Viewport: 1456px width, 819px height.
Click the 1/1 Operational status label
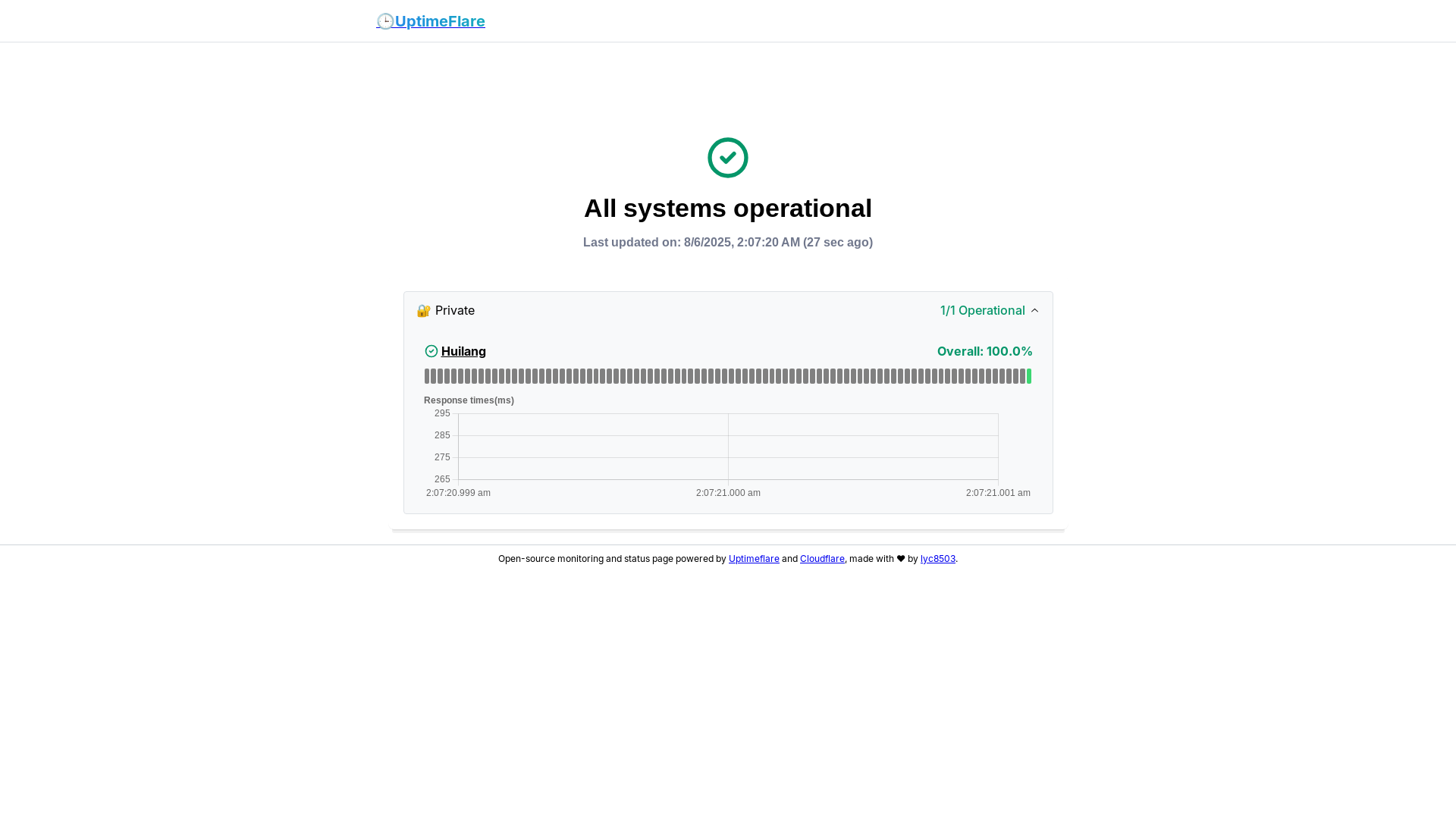(982, 310)
